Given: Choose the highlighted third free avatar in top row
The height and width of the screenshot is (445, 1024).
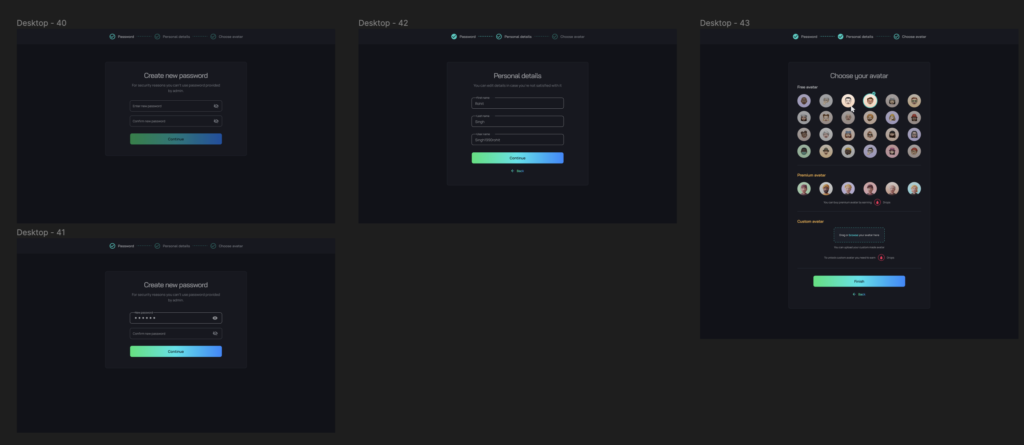Looking at the screenshot, I should tap(848, 101).
